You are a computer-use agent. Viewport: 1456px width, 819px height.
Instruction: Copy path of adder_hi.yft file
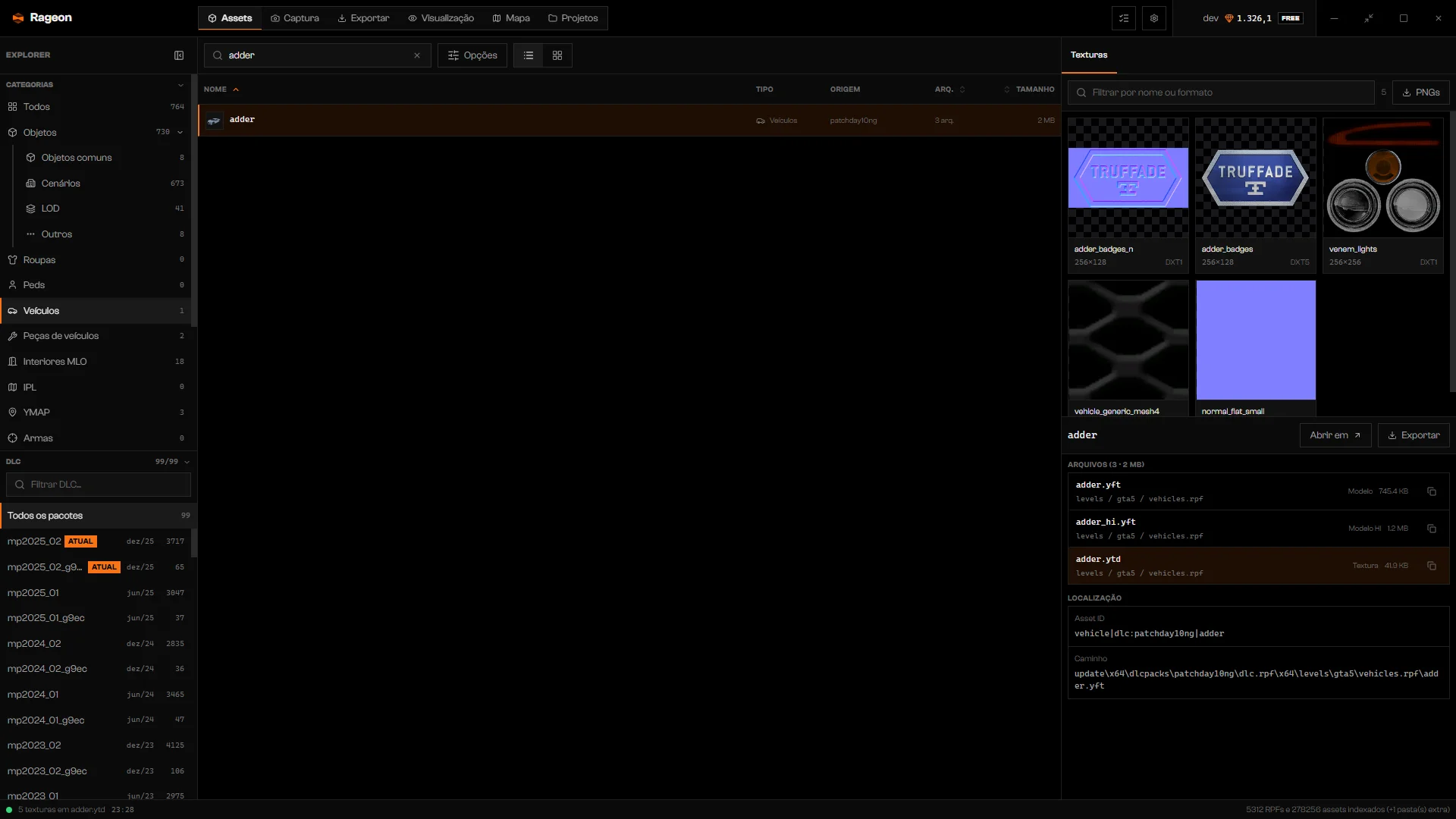(x=1432, y=529)
